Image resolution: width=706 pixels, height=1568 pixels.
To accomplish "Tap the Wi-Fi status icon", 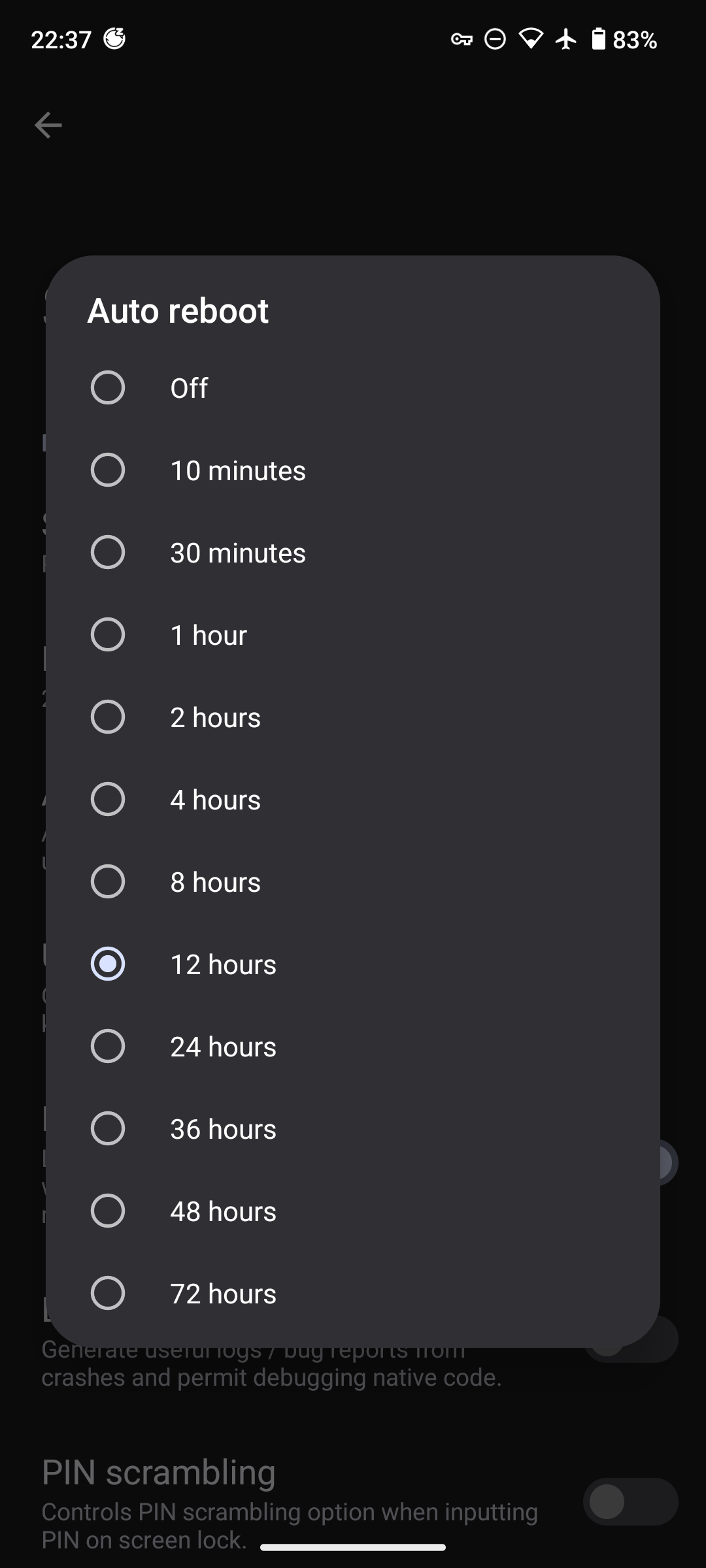I will tap(531, 39).
